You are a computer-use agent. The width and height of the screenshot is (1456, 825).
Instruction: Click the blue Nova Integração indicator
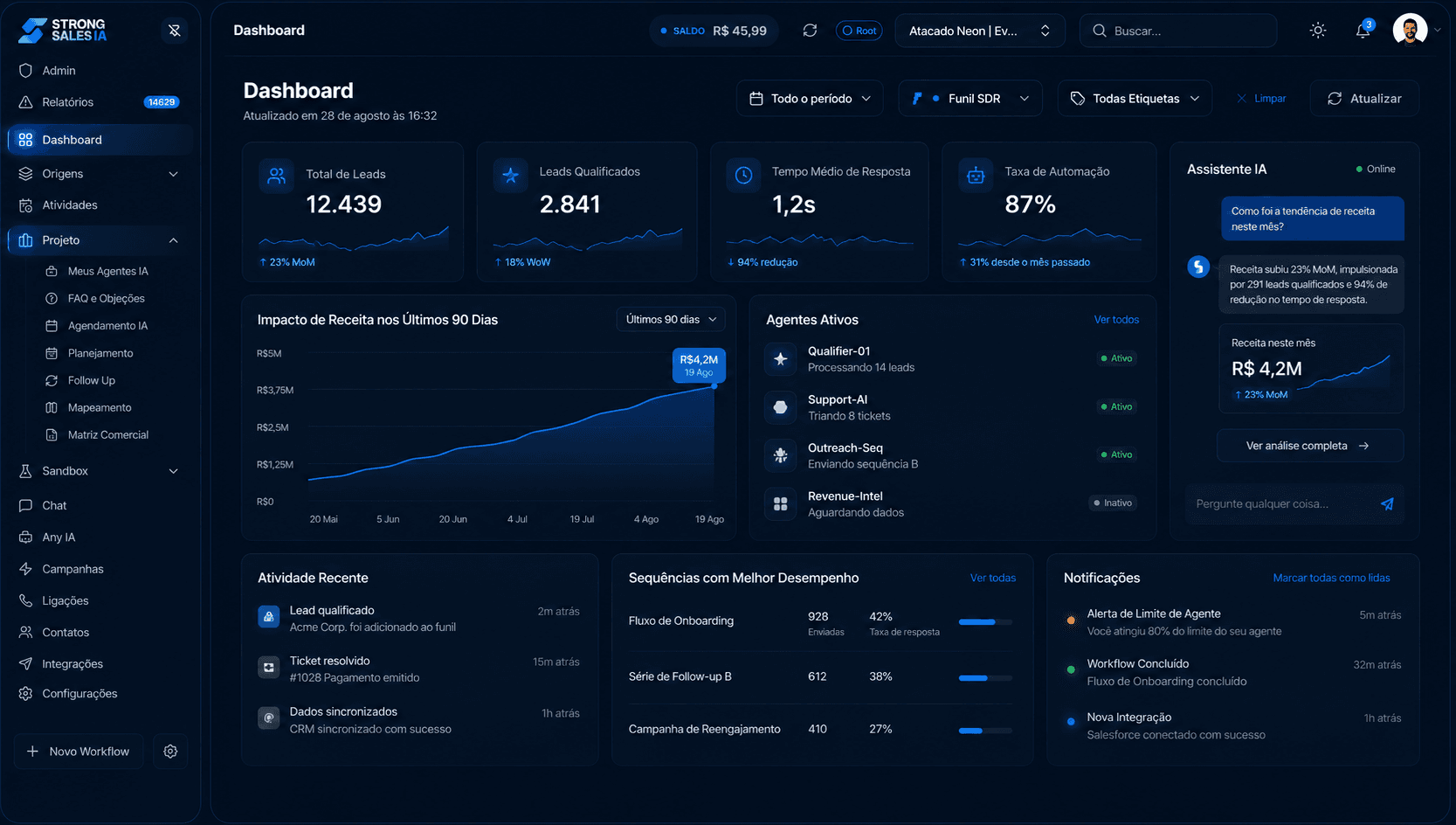(x=1071, y=722)
